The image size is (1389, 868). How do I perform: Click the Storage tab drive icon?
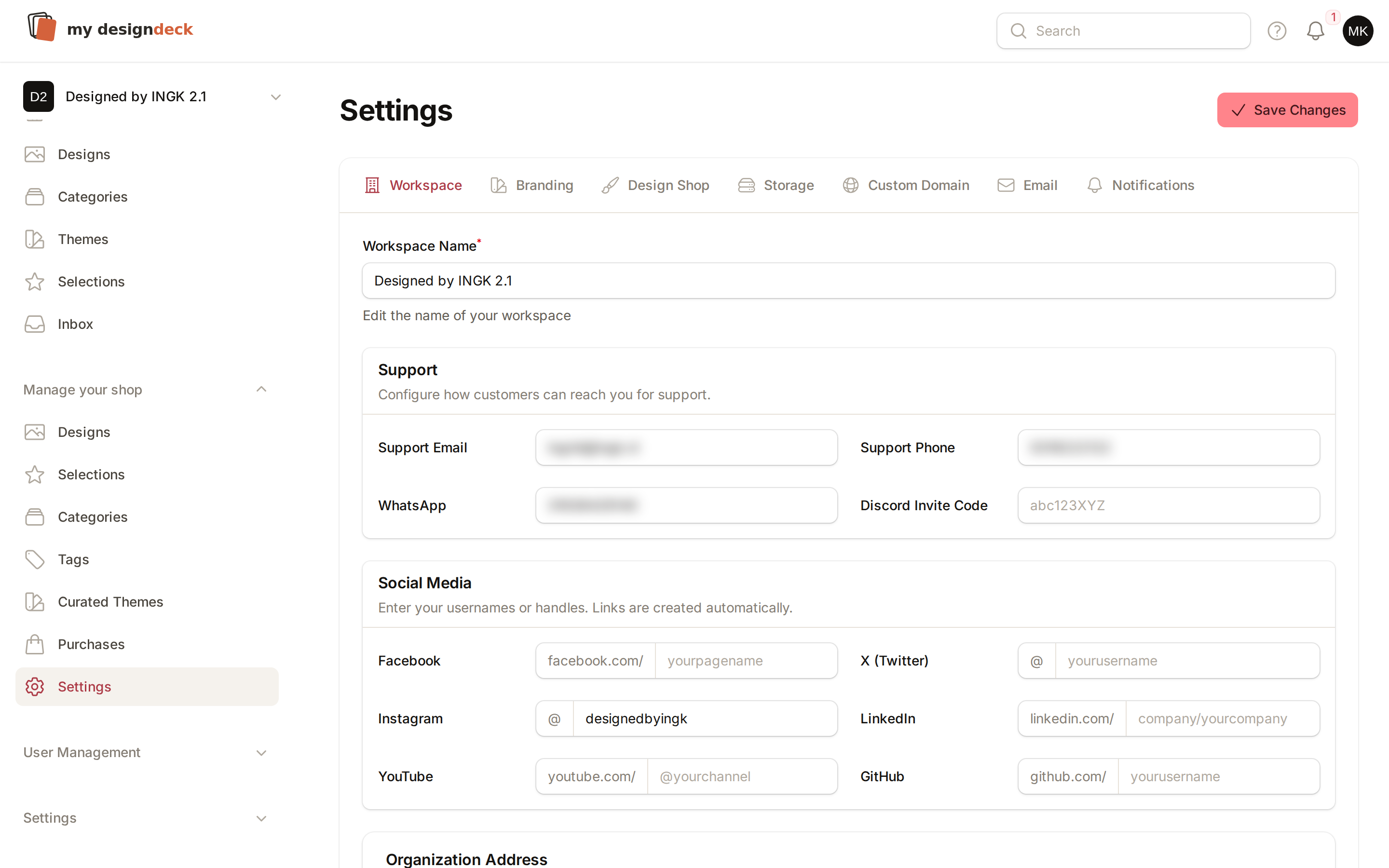click(x=746, y=186)
